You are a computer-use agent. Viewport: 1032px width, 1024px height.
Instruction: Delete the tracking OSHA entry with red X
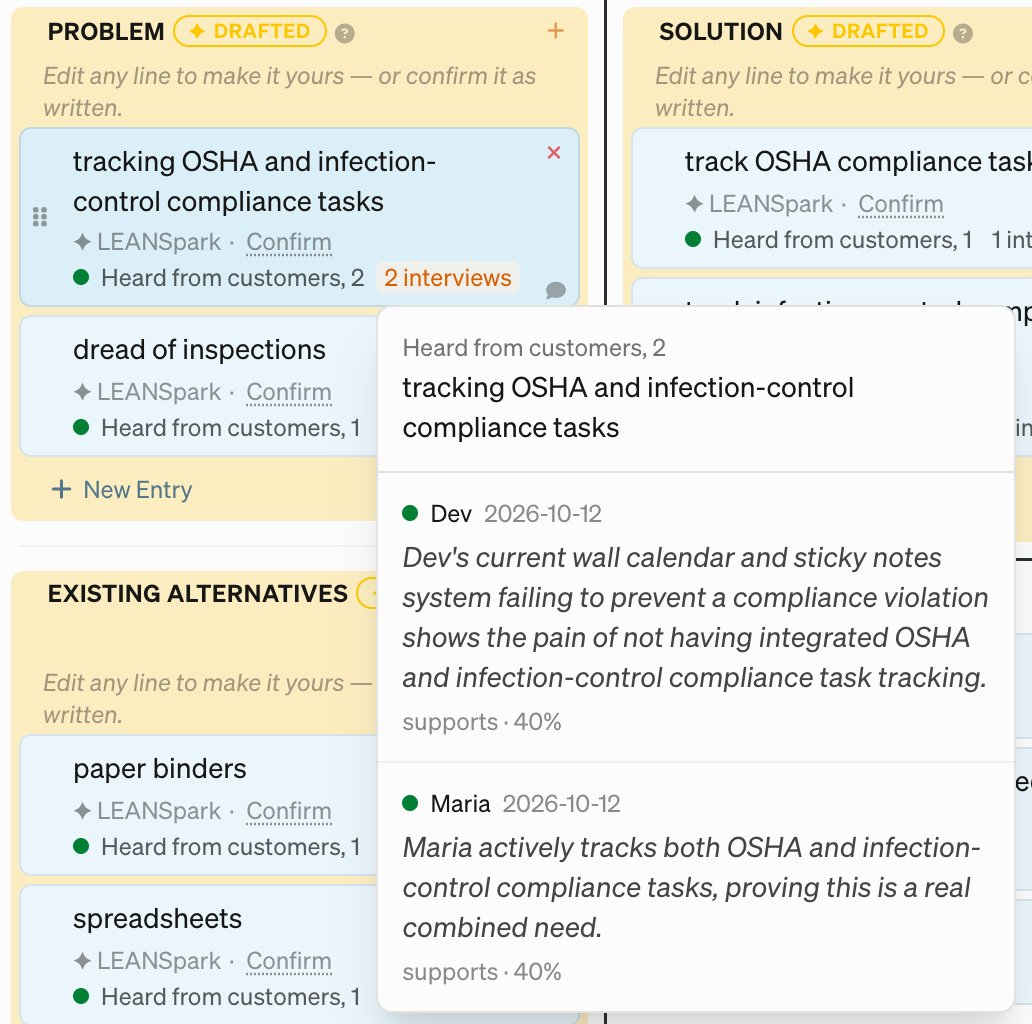tap(554, 153)
